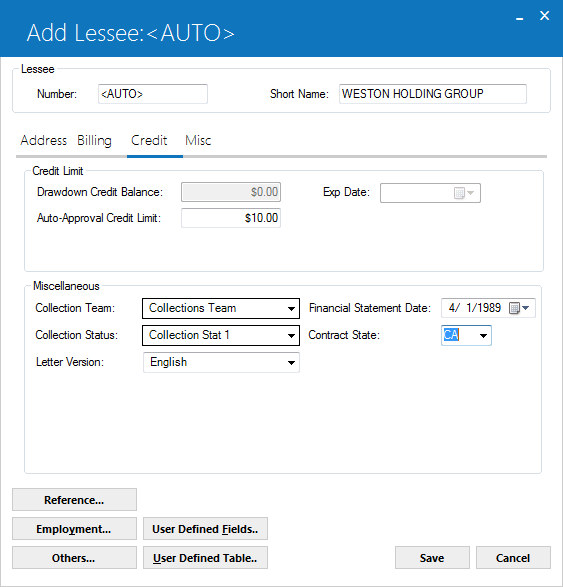Switch to the Address tab
Viewport: 563px width, 587px height.
43,140
